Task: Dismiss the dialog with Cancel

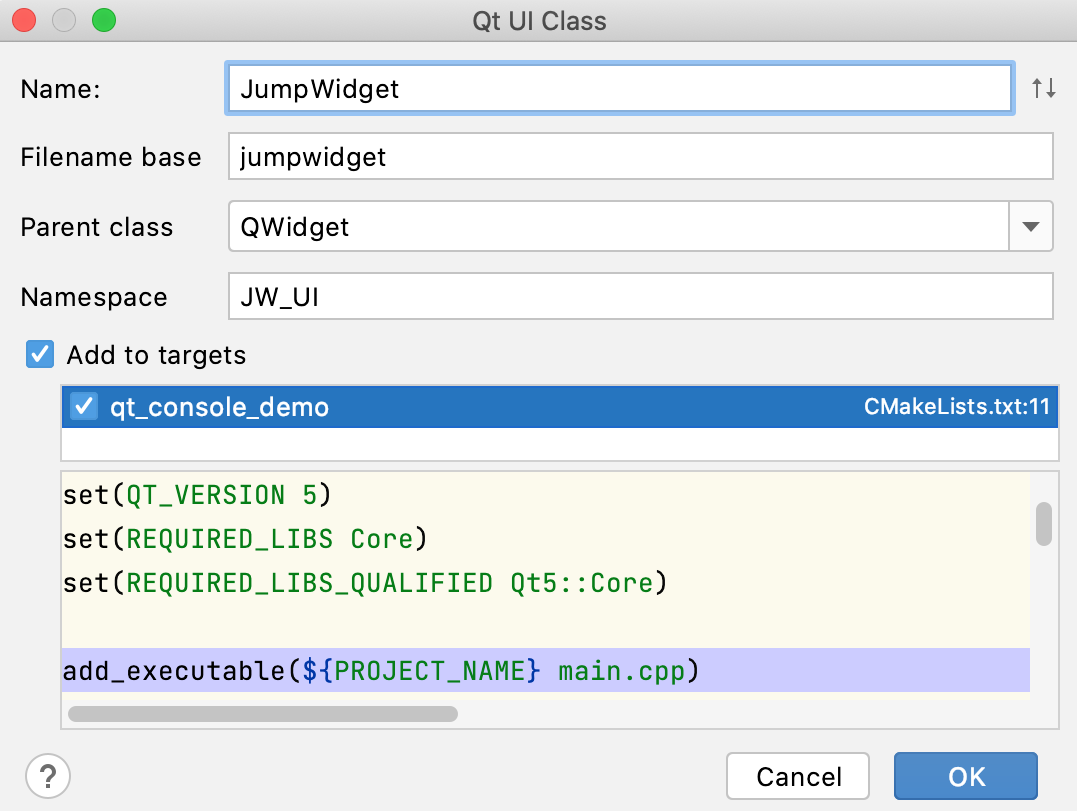Action: pos(797,776)
